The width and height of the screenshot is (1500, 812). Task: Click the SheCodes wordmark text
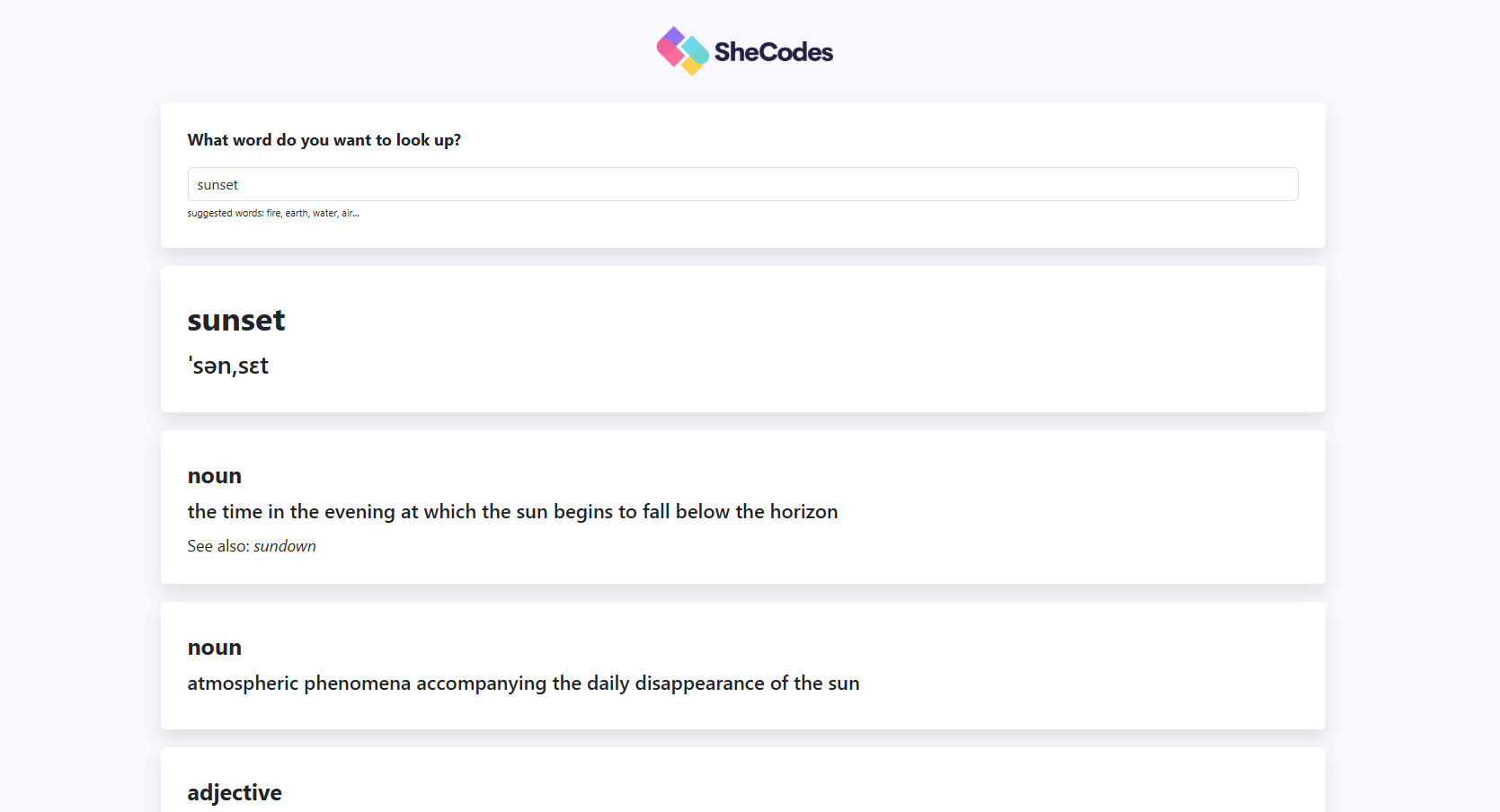click(x=773, y=52)
